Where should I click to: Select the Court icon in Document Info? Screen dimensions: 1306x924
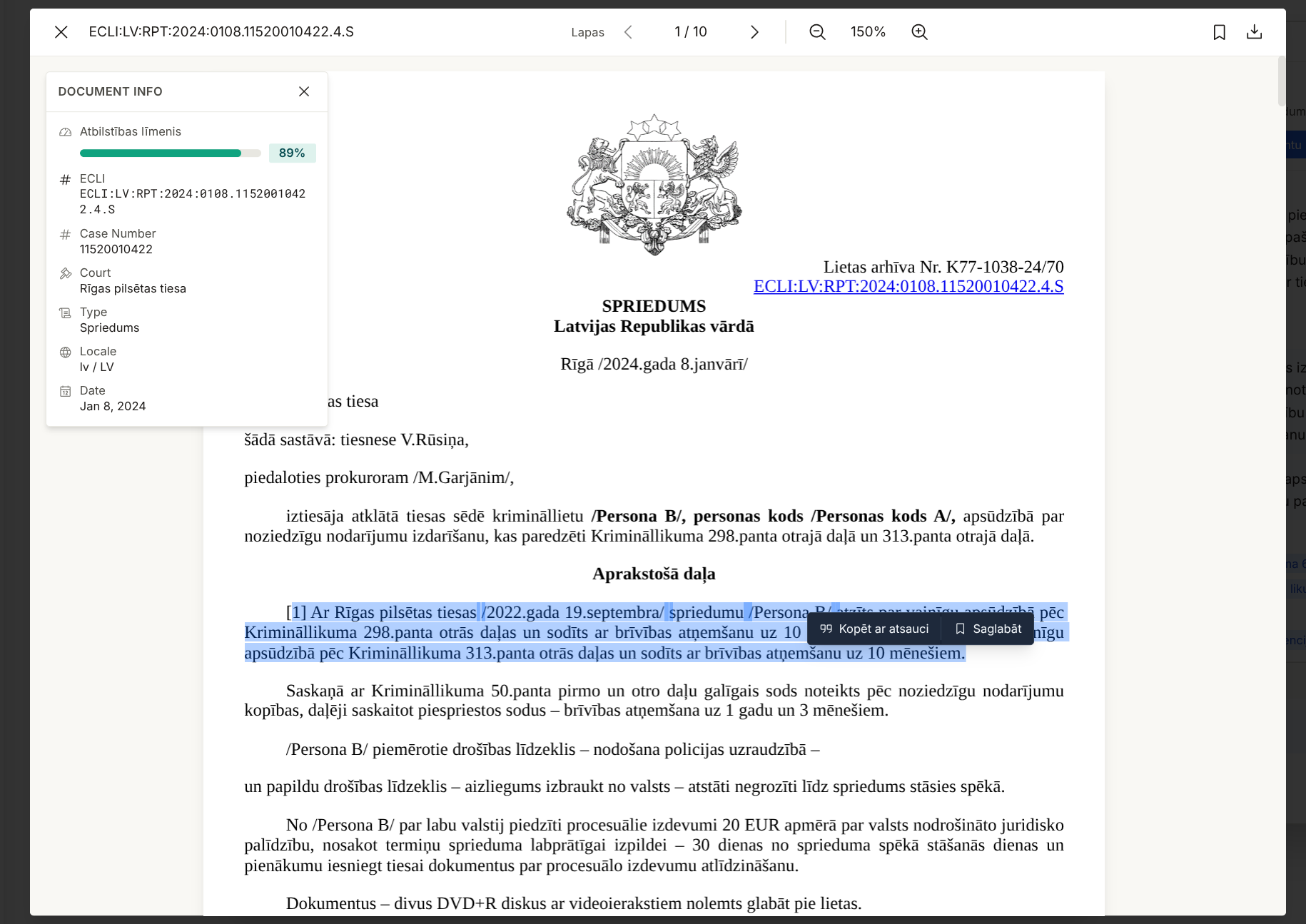pos(65,273)
